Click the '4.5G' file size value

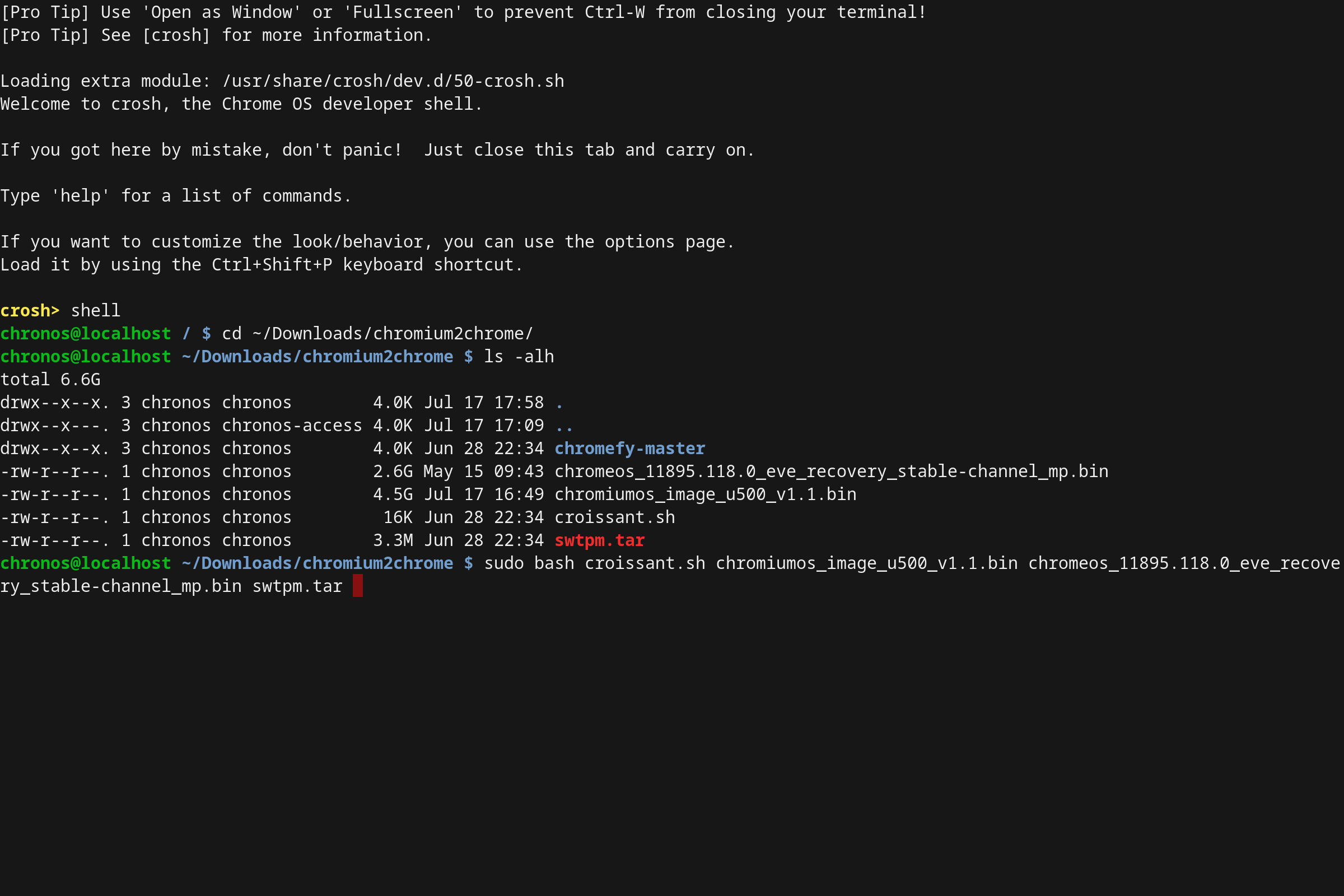coord(393,494)
